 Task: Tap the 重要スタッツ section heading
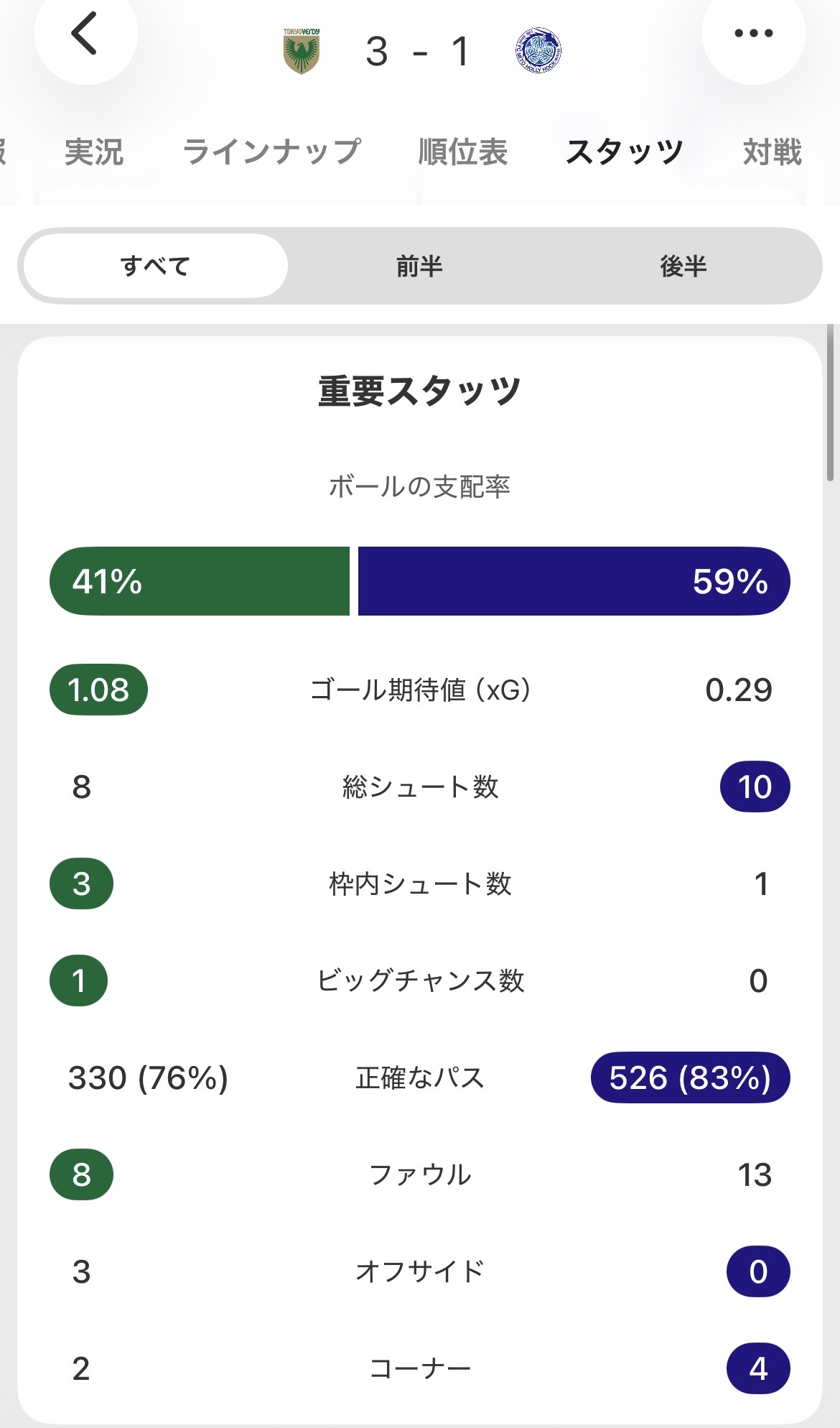tap(420, 391)
